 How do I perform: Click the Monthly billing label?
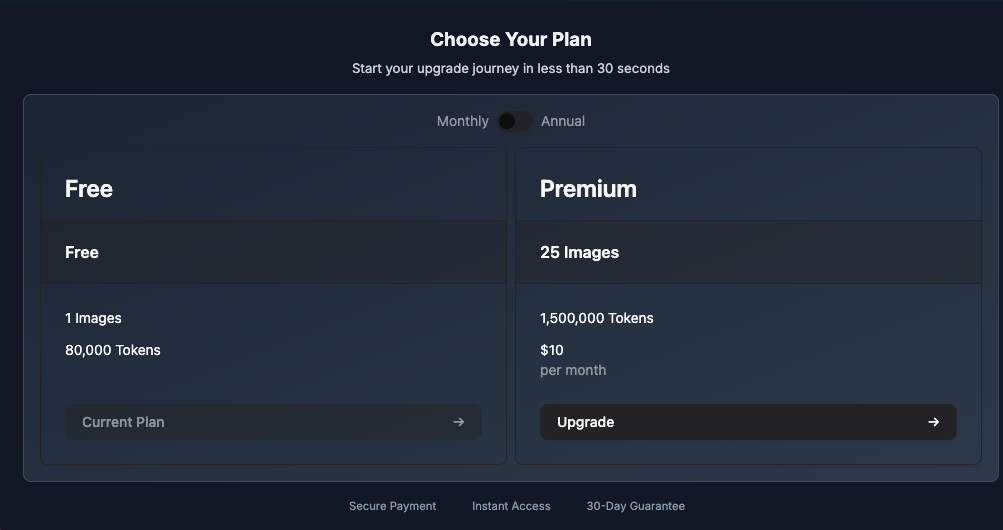point(462,121)
